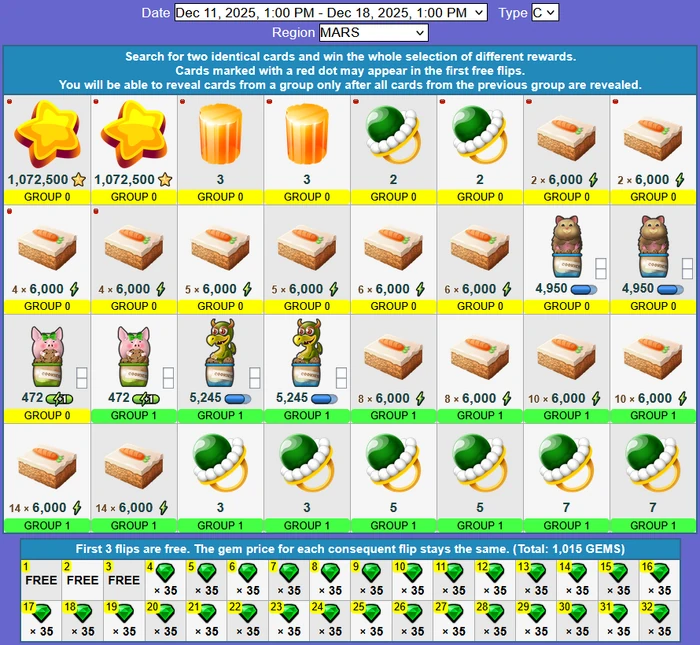Select pig cookie jar in GROUP 0
The width and height of the screenshot is (700, 645).
tap(47, 356)
